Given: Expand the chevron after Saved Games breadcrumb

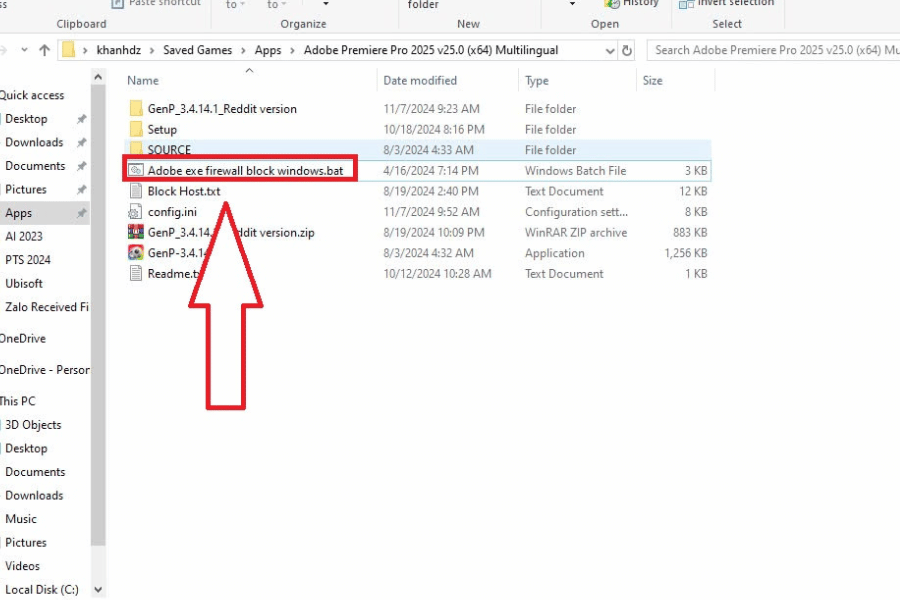Looking at the screenshot, I should point(244,50).
